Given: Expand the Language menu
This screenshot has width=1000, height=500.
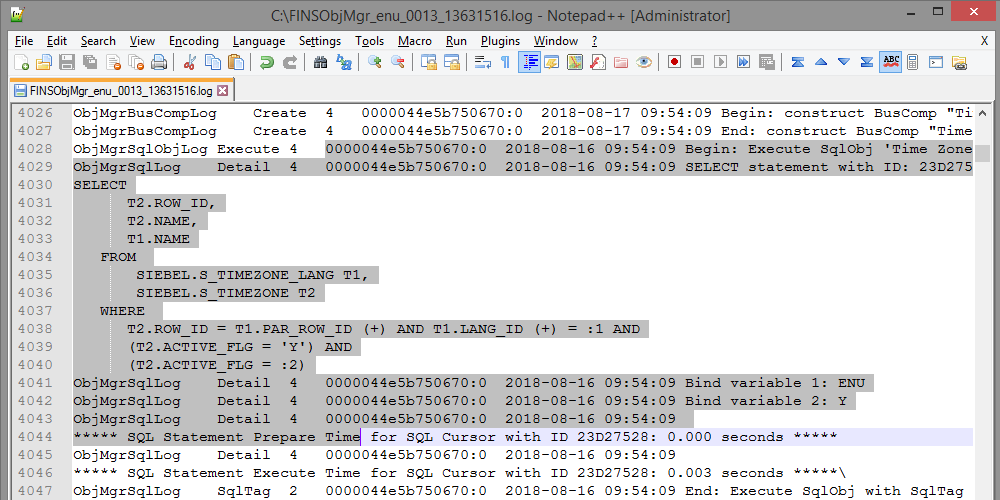Looking at the screenshot, I should (x=258, y=41).
